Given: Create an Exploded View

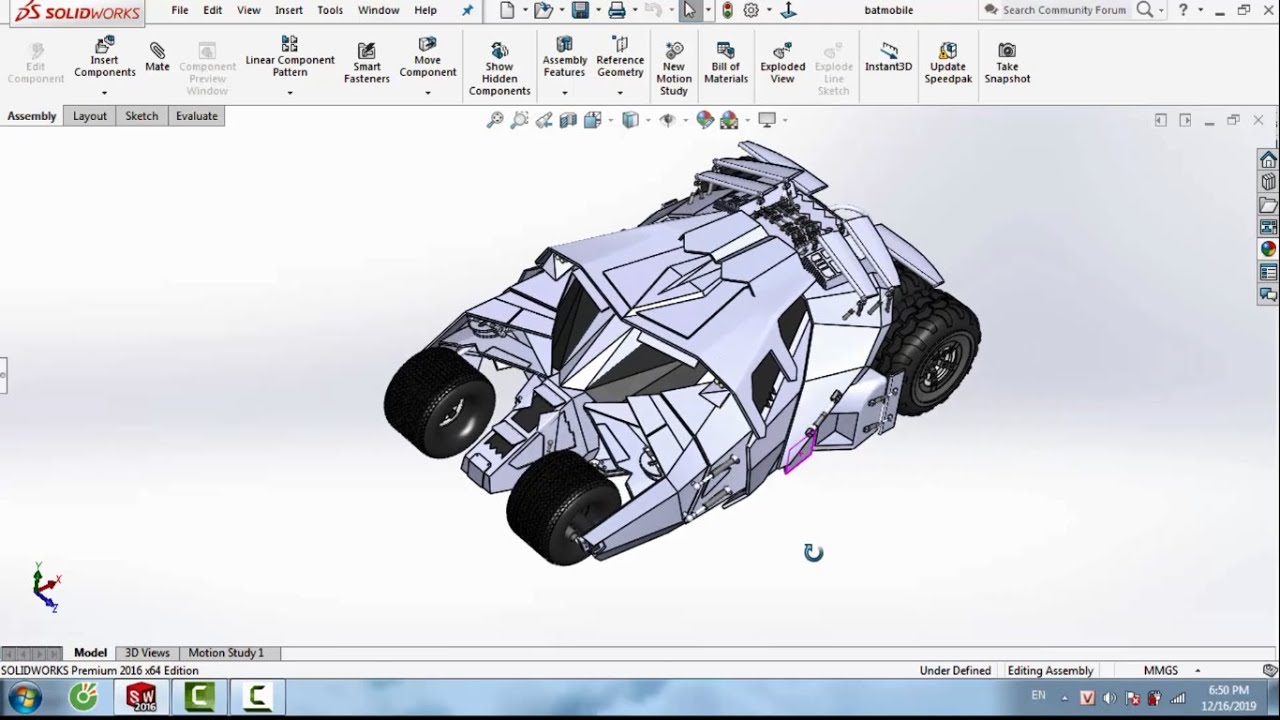Looking at the screenshot, I should [x=783, y=64].
